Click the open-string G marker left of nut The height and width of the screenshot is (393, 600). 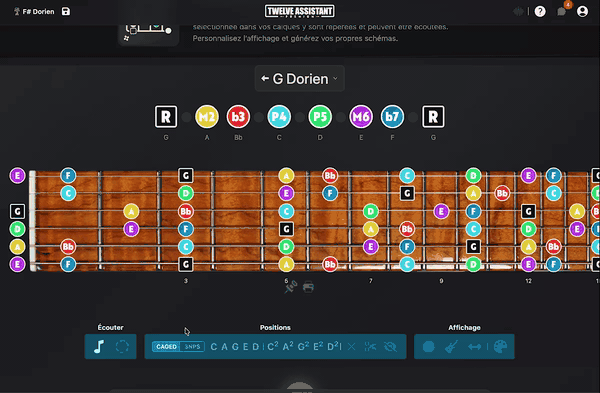click(17, 211)
